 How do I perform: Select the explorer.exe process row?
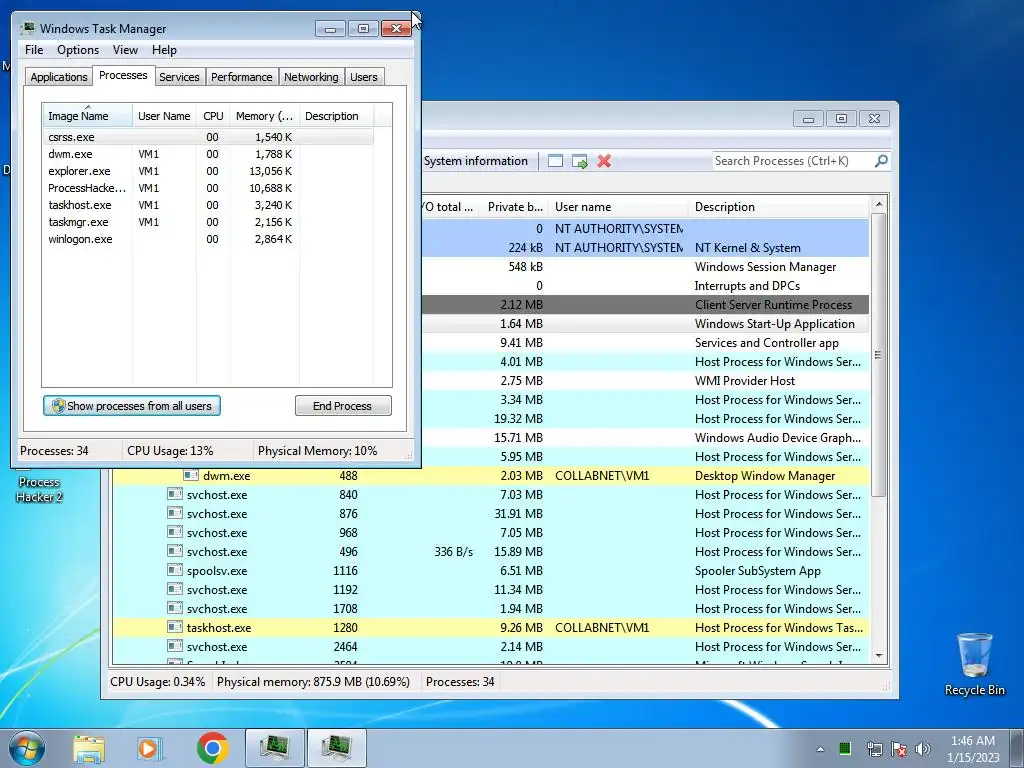point(208,171)
